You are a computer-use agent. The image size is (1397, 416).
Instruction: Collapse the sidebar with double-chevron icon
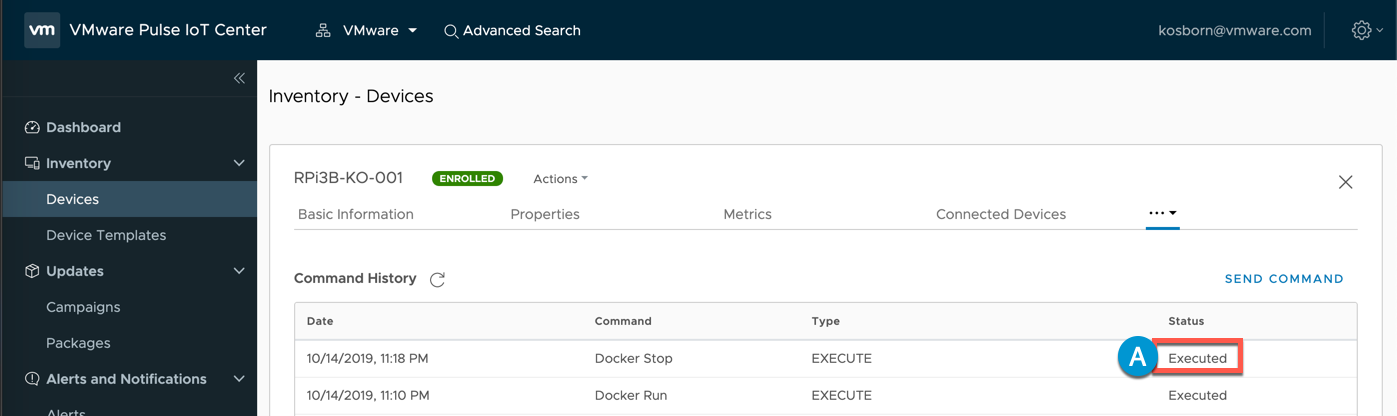[239, 78]
